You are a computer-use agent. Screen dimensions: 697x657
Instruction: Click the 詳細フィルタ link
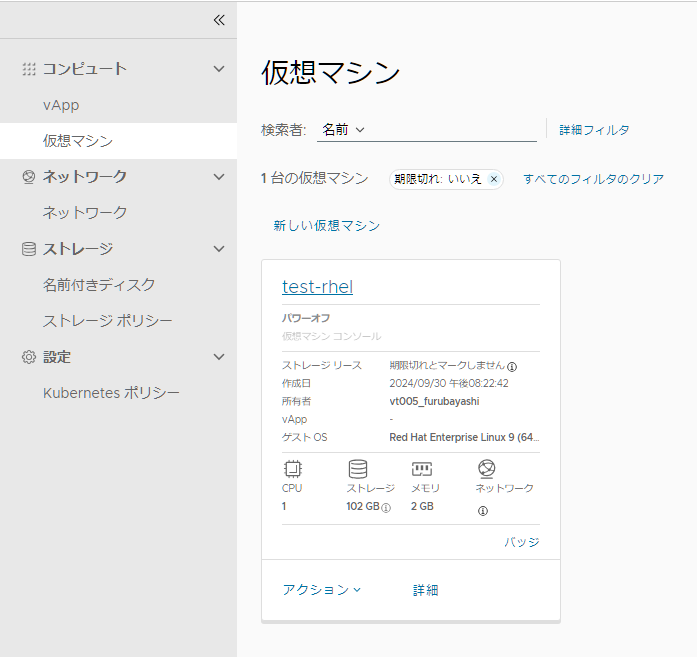594,130
